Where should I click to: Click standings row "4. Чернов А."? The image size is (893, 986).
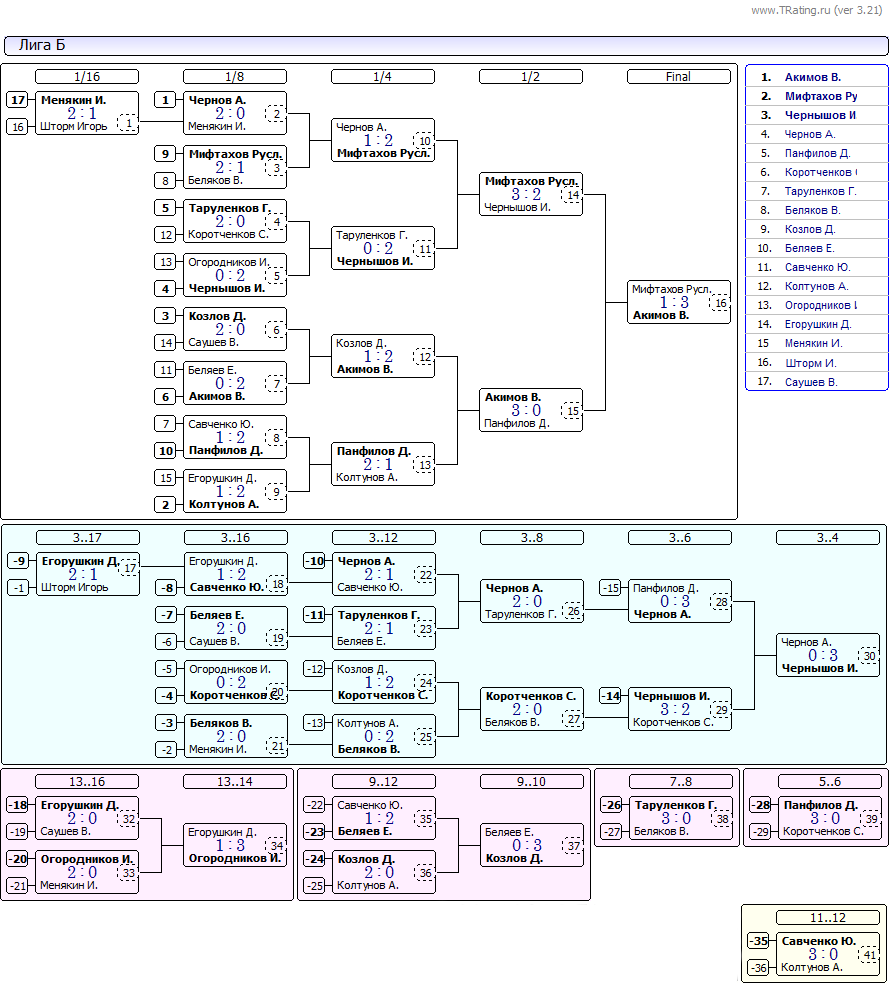(816, 134)
